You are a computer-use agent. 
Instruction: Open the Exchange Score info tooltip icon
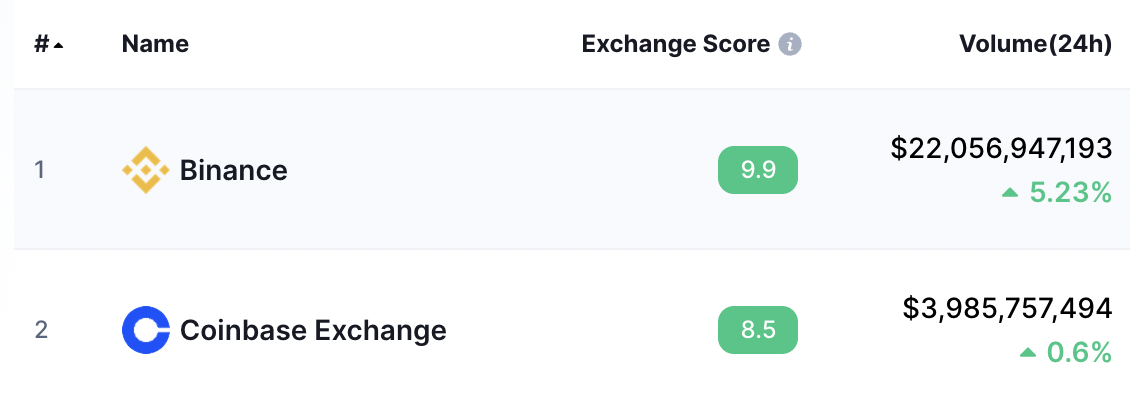click(x=790, y=45)
